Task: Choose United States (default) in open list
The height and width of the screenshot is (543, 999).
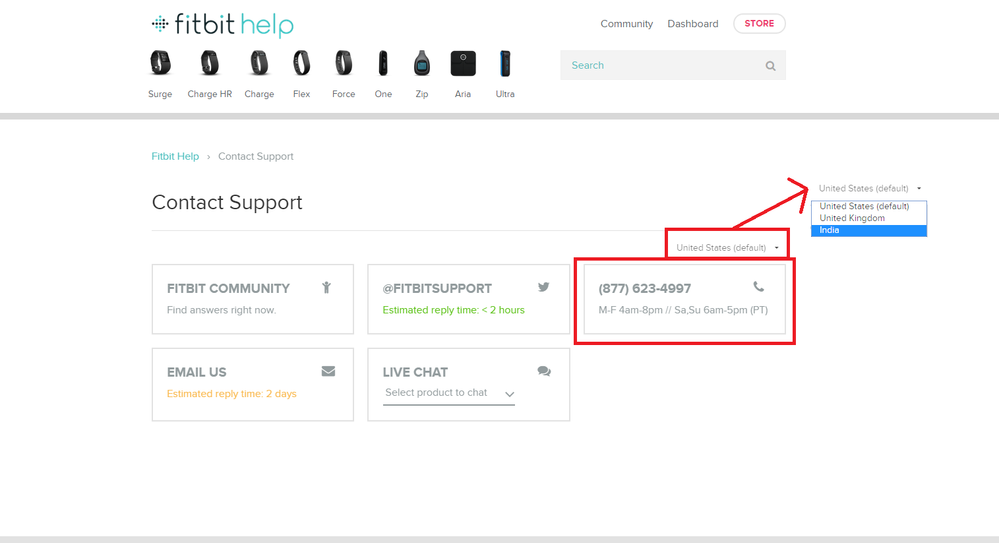Action: (869, 206)
